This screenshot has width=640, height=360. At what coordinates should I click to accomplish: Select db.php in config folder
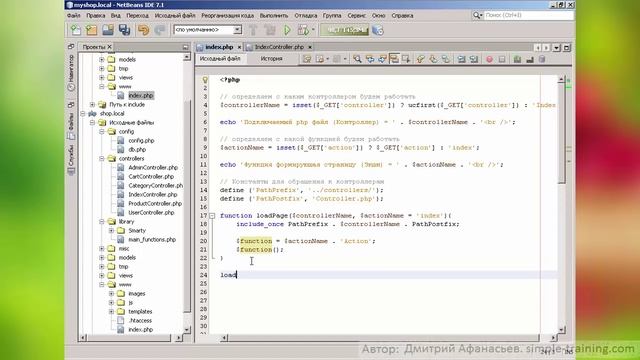pos(137,149)
